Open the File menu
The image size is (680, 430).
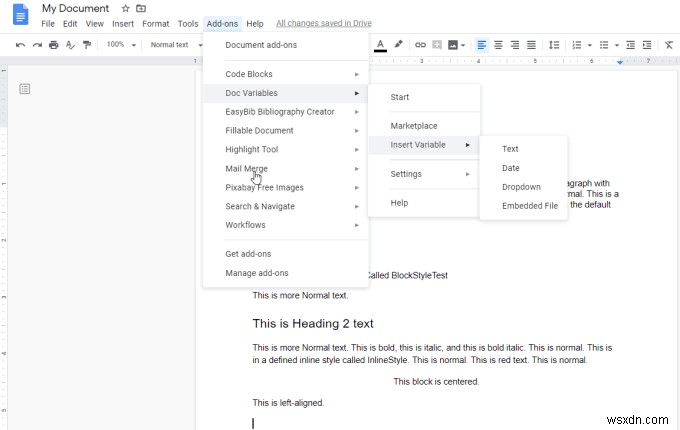click(x=48, y=23)
